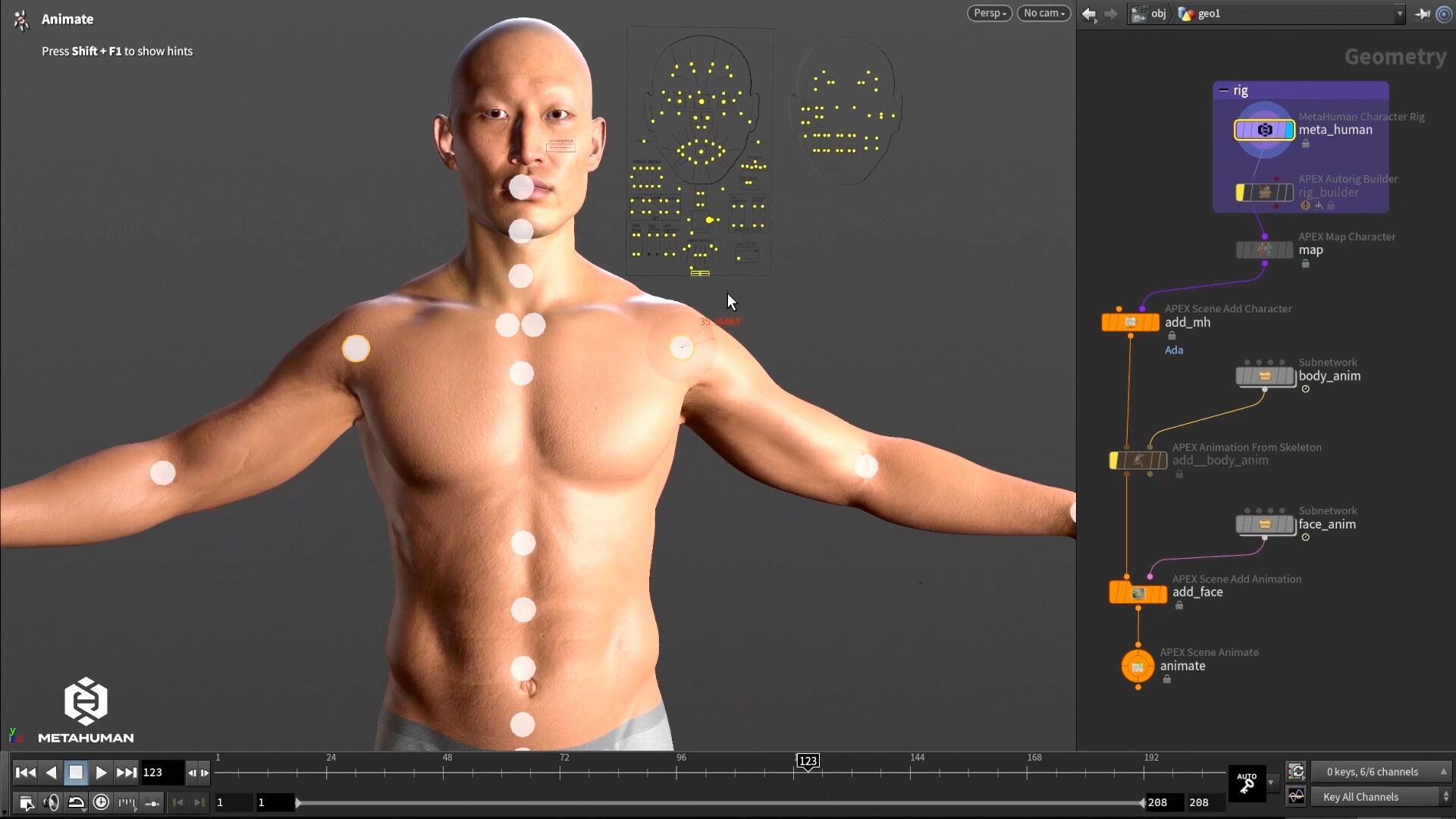Select the body_anim Subnetwork node icon
Viewport: 1456px width, 819px height.
[x=1265, y=376]
